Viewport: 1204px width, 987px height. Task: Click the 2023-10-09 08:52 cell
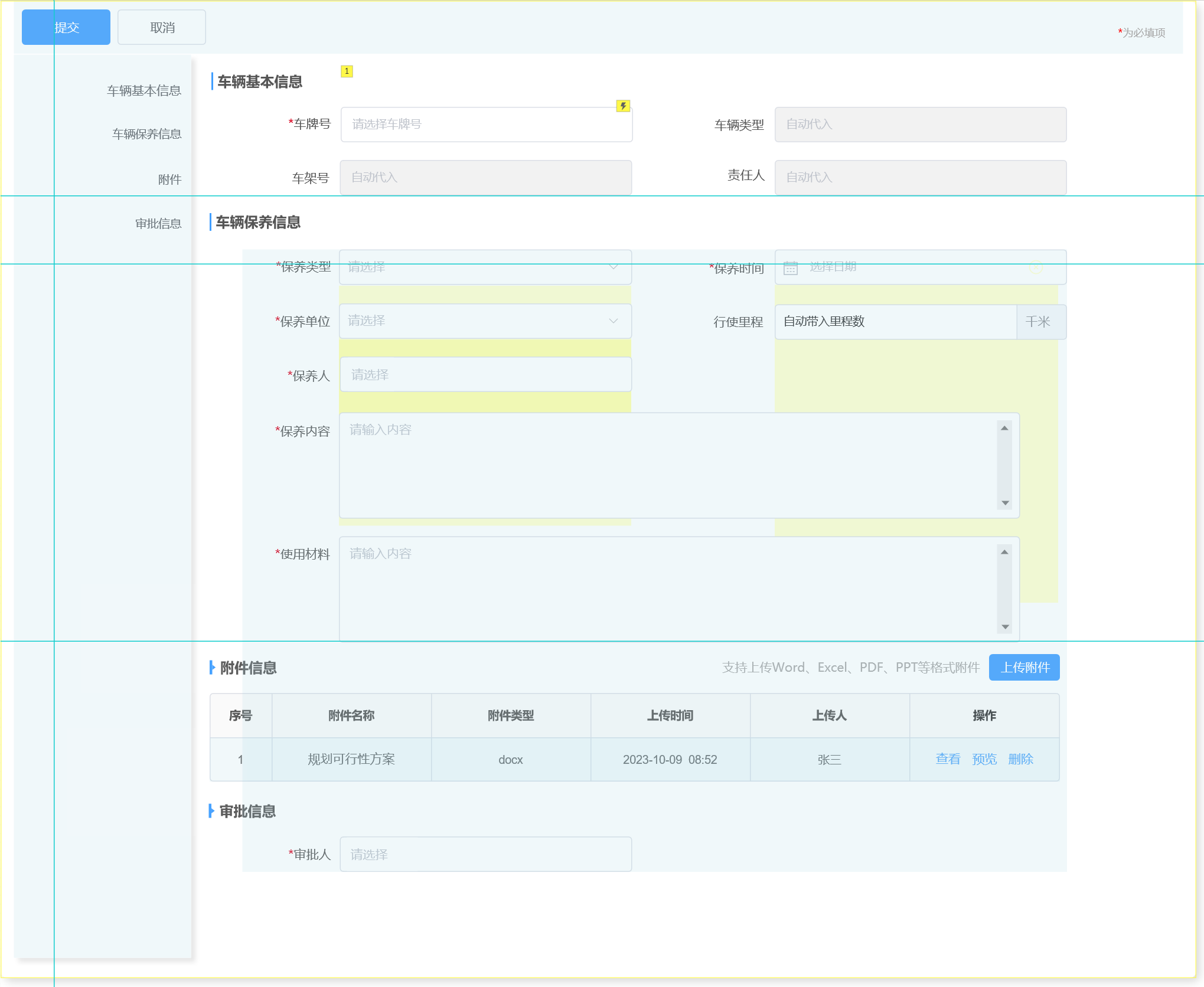coord(671,759)
